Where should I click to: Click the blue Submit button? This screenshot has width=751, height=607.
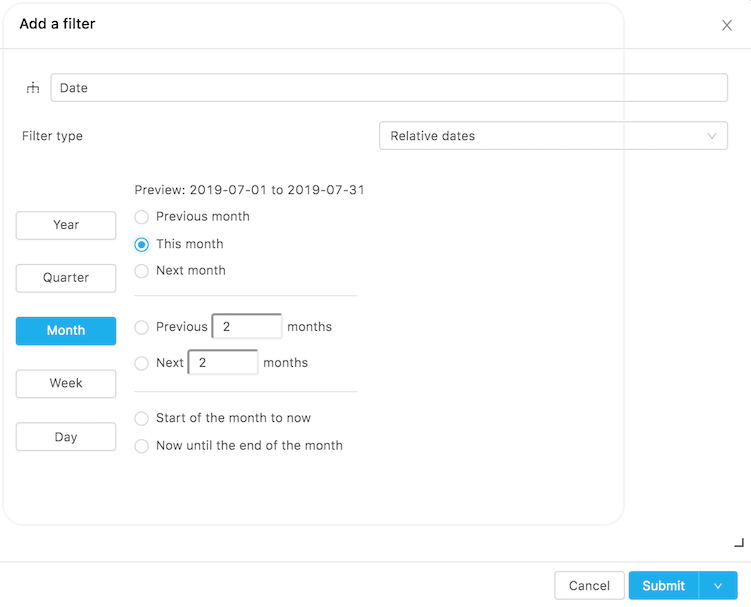pyautogui.click(x=663, y=586)
